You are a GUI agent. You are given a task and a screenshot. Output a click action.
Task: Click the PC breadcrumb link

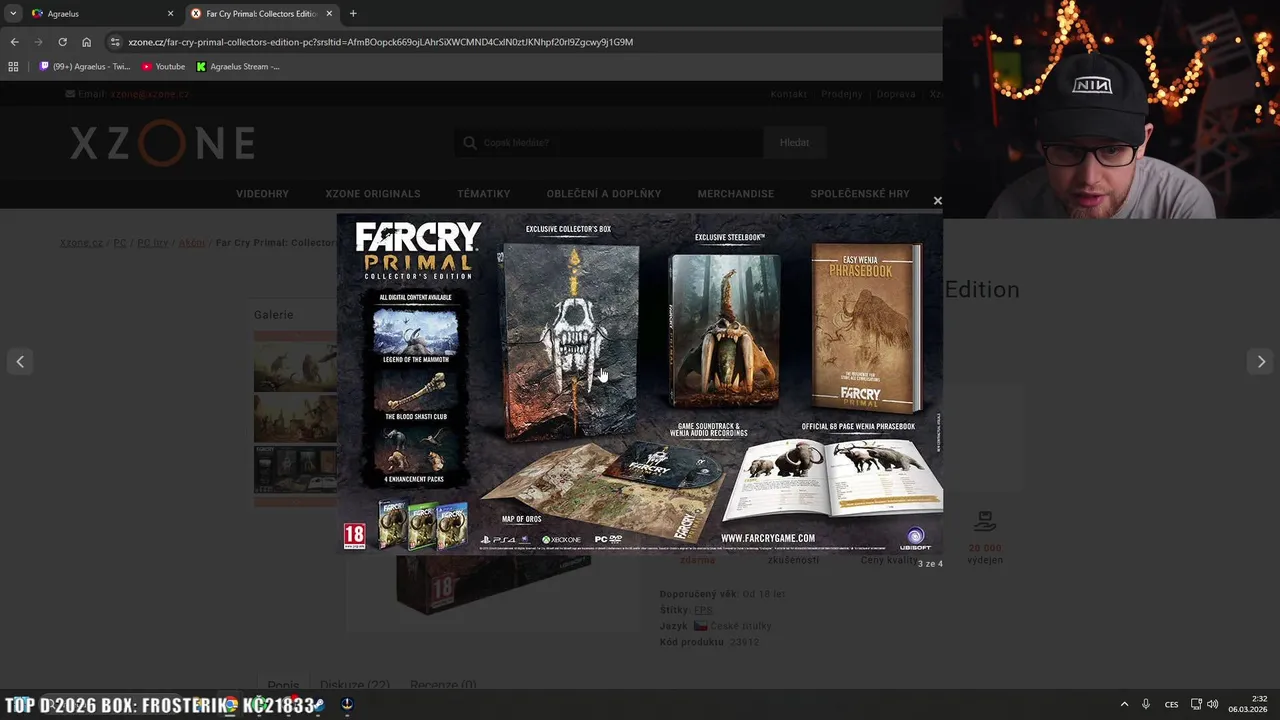(120, 243)
